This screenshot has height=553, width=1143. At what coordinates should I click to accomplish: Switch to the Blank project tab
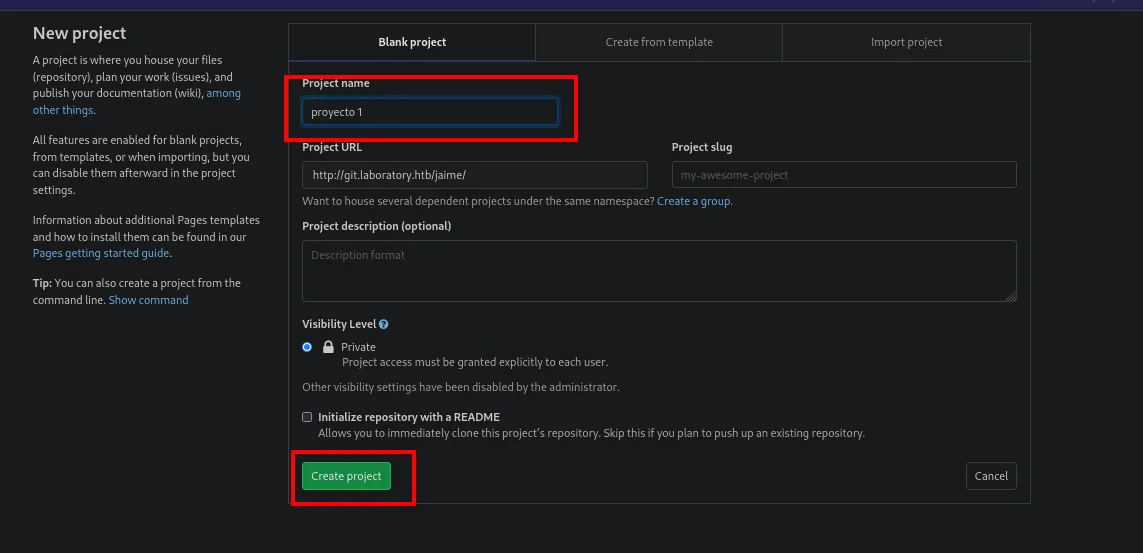[412, 42]
